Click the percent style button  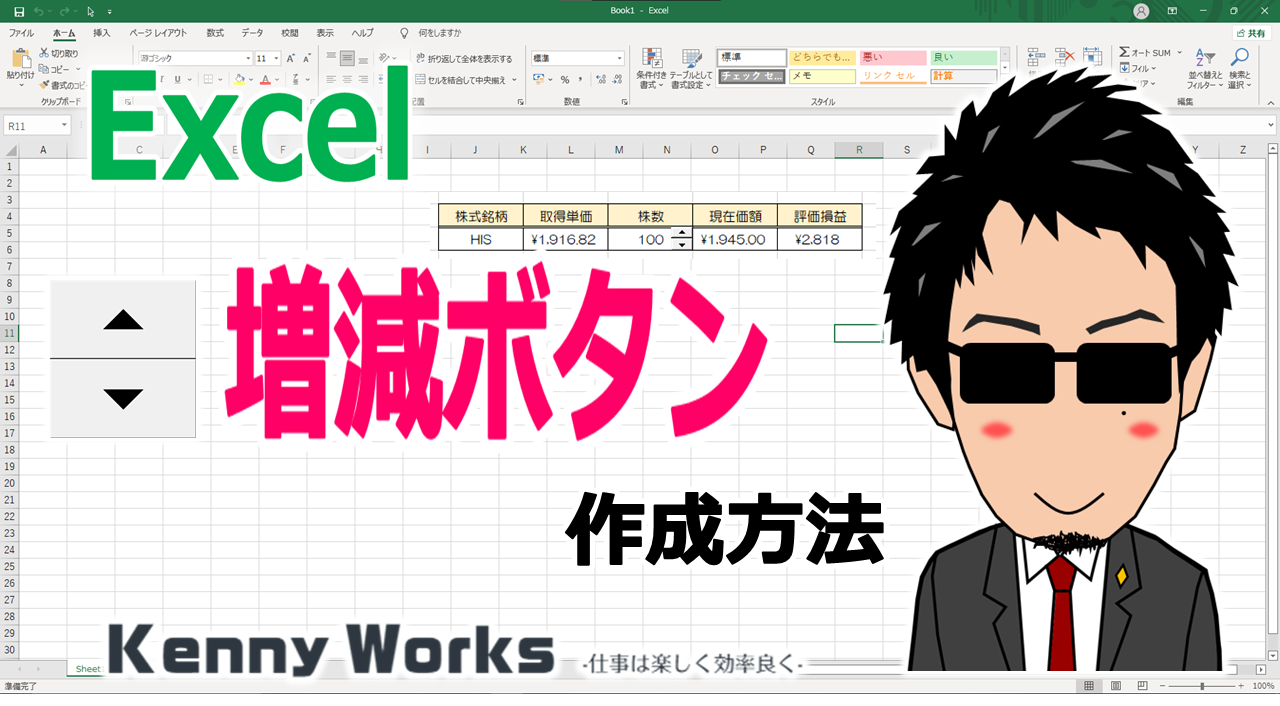564,80
